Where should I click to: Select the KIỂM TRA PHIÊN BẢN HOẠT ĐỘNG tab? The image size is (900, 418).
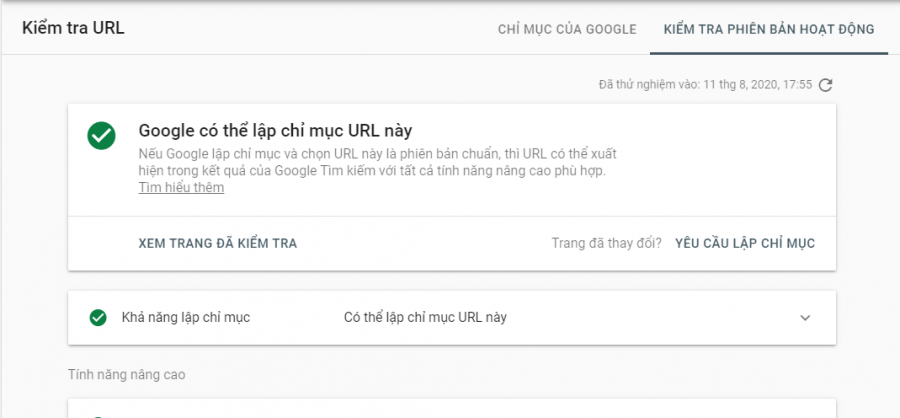(x=769, y=29)
